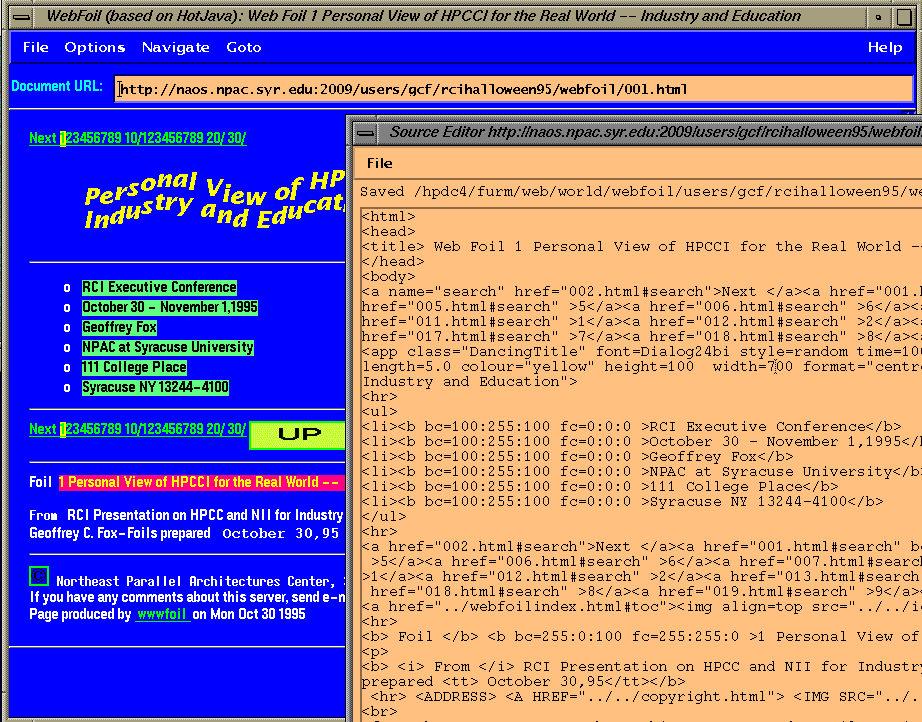Open the WebFoil File menu

pyautogui.click(x=35, y=47)
